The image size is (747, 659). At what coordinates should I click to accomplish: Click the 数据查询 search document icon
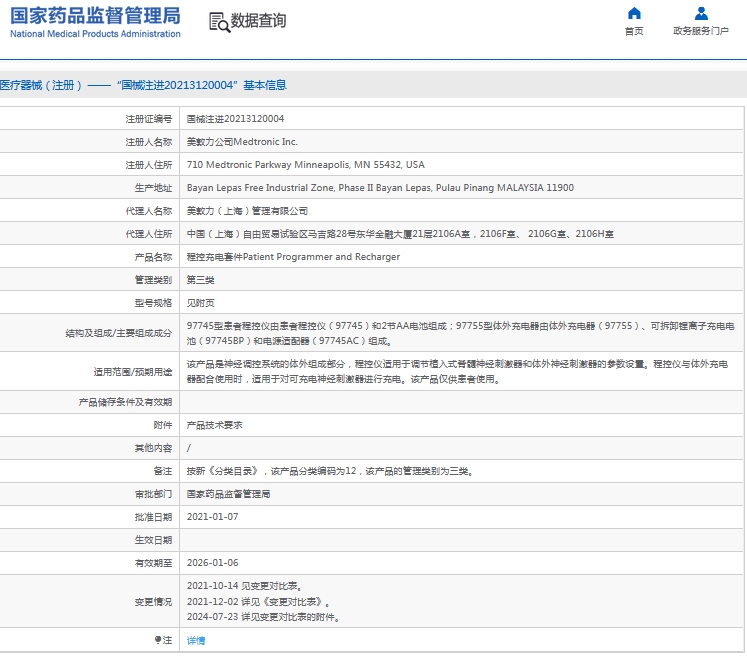click(220, 22)
